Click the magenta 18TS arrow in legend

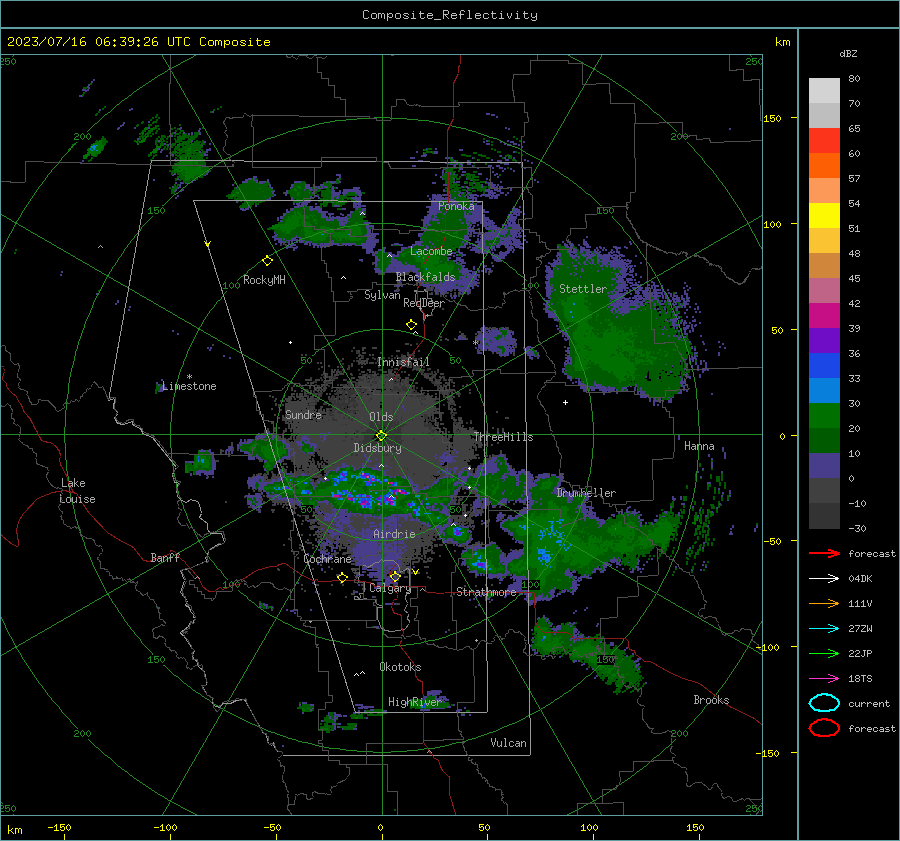(x=824, y=679)
